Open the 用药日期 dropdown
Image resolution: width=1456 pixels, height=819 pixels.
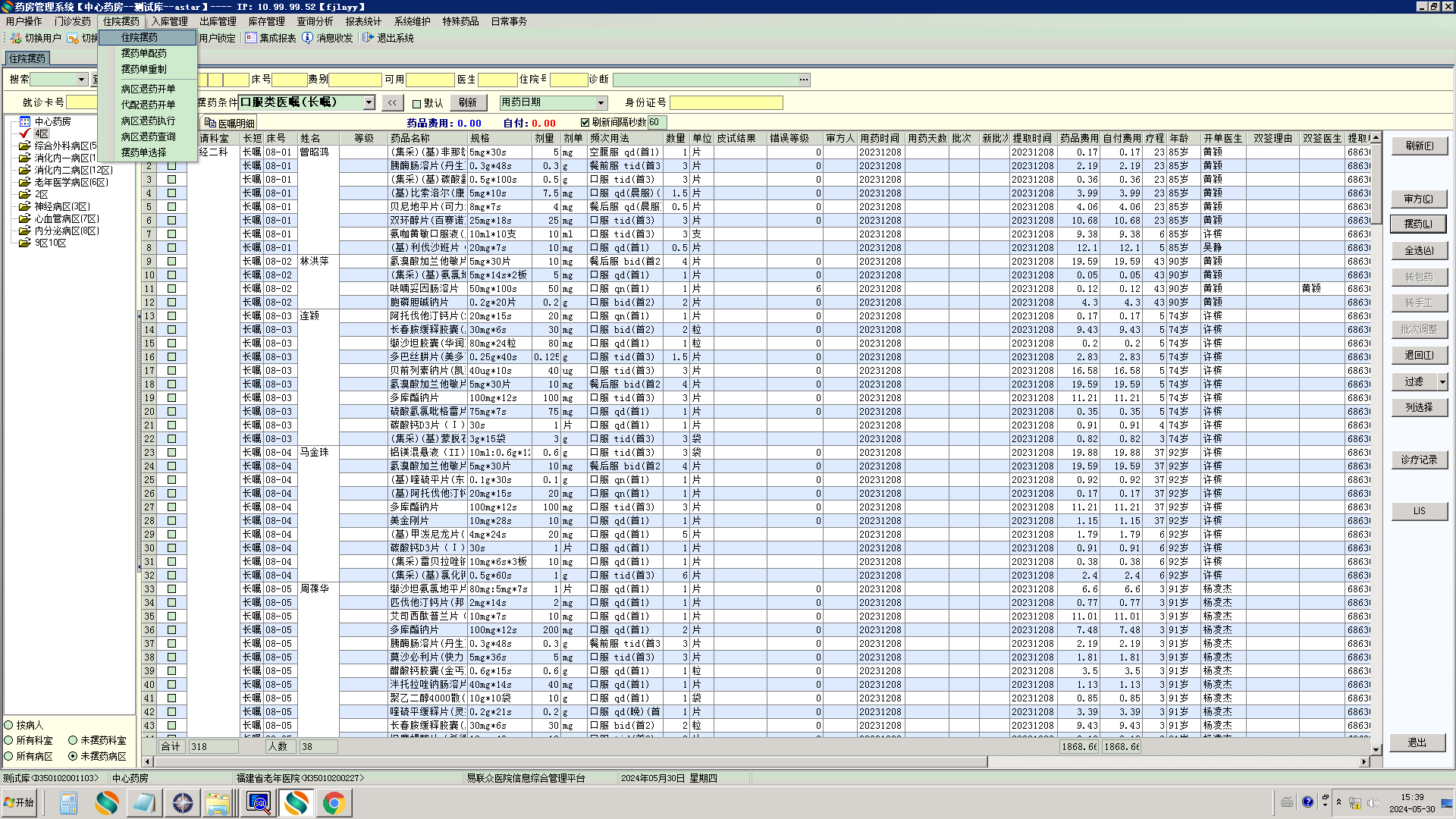click(601, 102)
